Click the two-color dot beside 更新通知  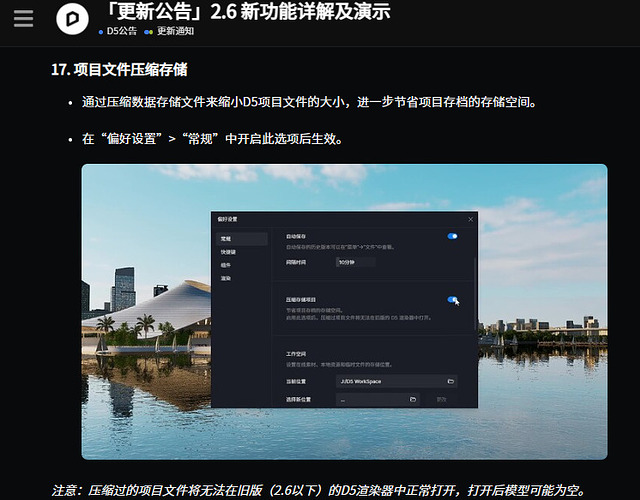149,32
